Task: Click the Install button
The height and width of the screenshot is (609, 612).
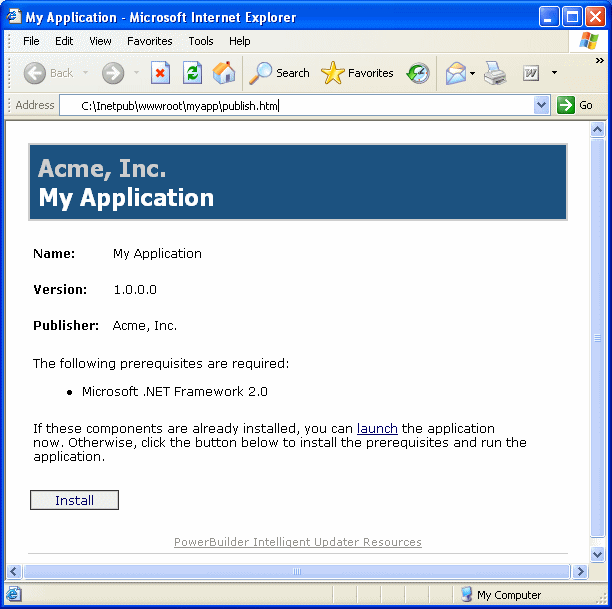Action: click(x=75, y=500)
